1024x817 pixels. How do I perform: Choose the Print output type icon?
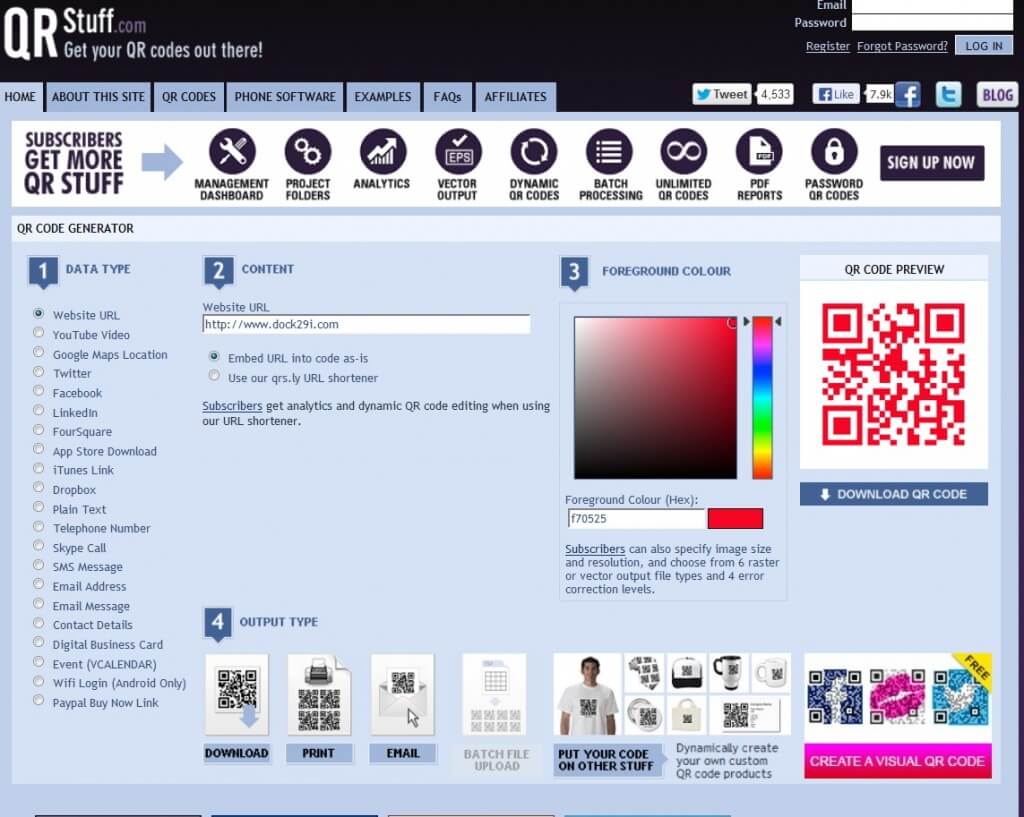[319, 694]
